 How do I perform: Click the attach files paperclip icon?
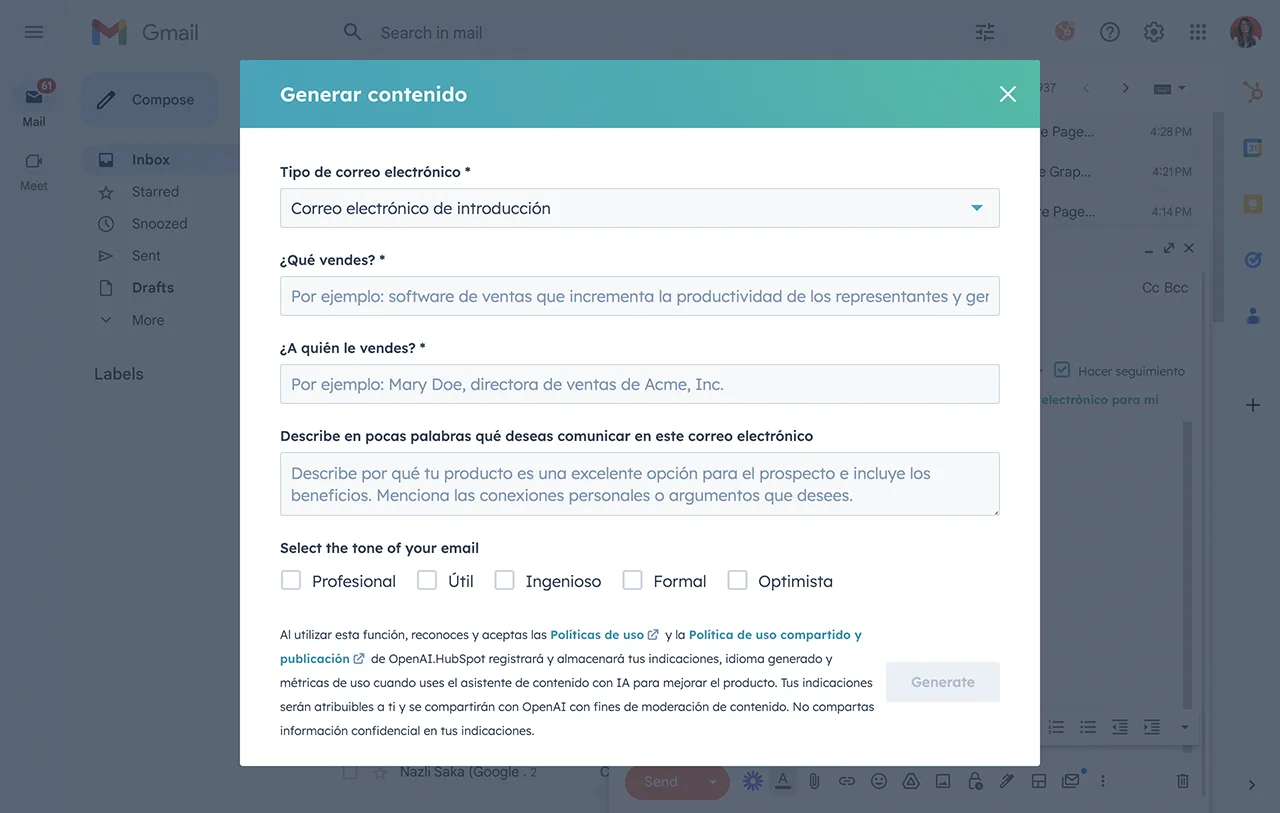[x=814, y=781]
